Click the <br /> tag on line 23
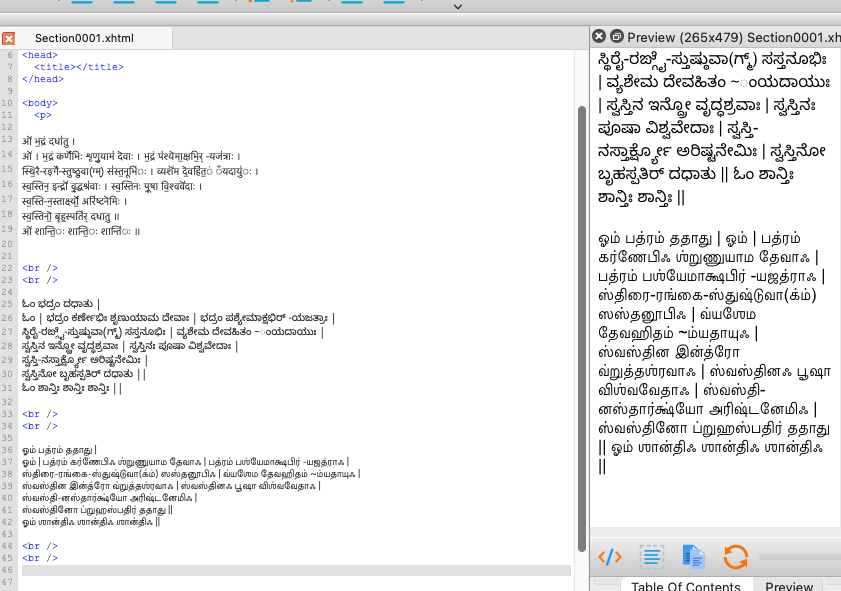The width and height of the screenshot is (841, 591). click(40, 280)
